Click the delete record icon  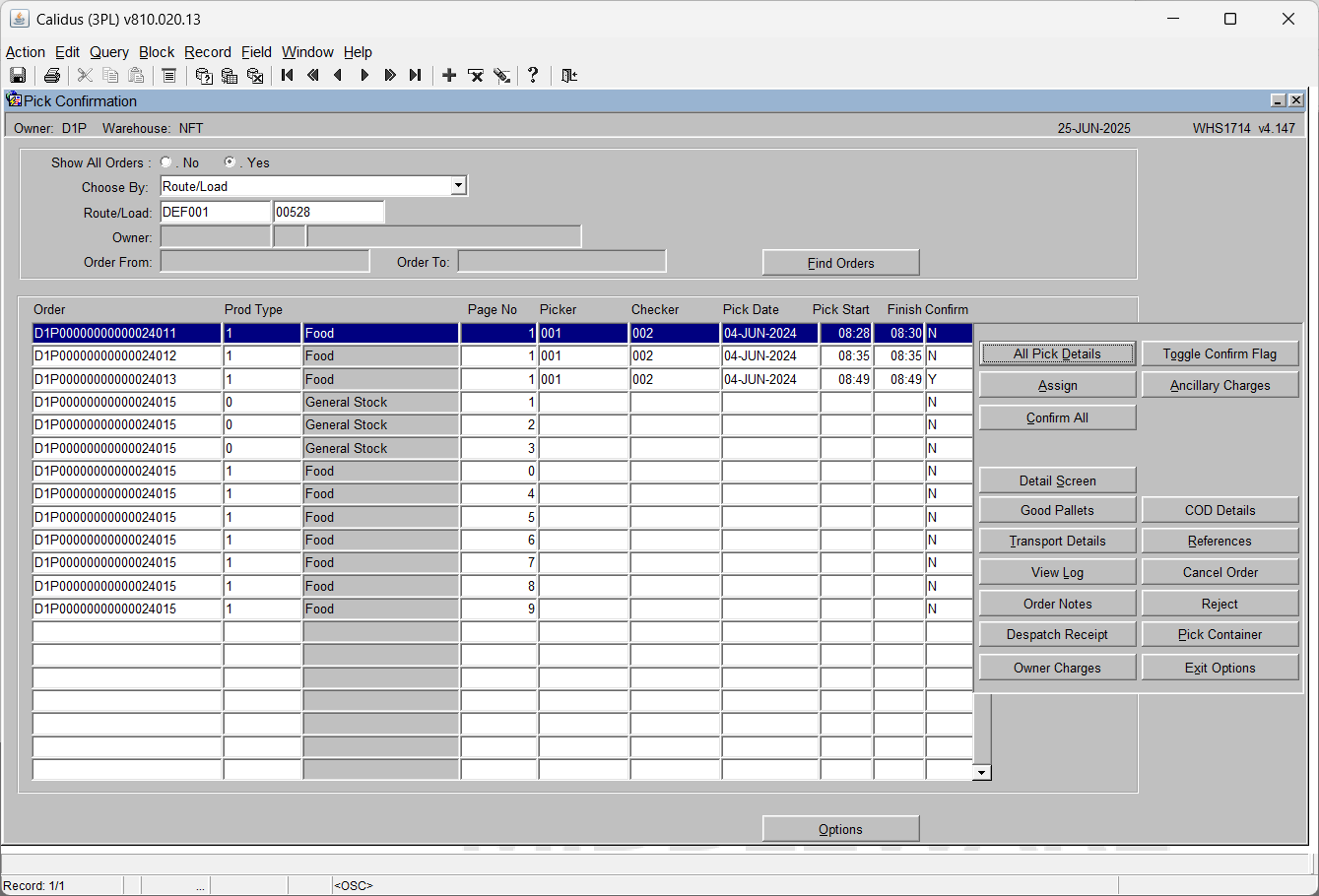pyautogui.click(x=475, y=75)
